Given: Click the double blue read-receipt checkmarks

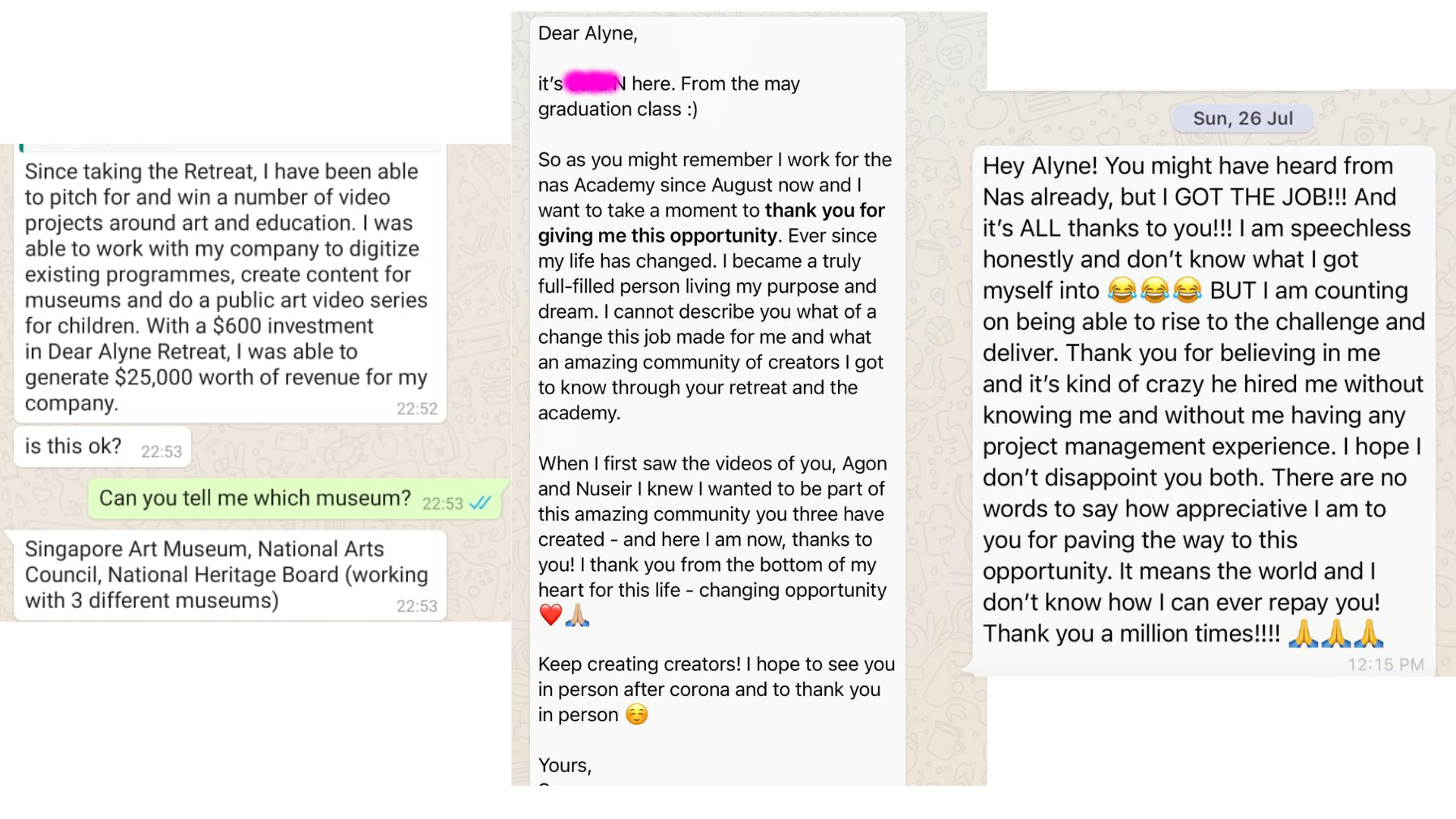Looking at the screenshot, I should [480, 503].
